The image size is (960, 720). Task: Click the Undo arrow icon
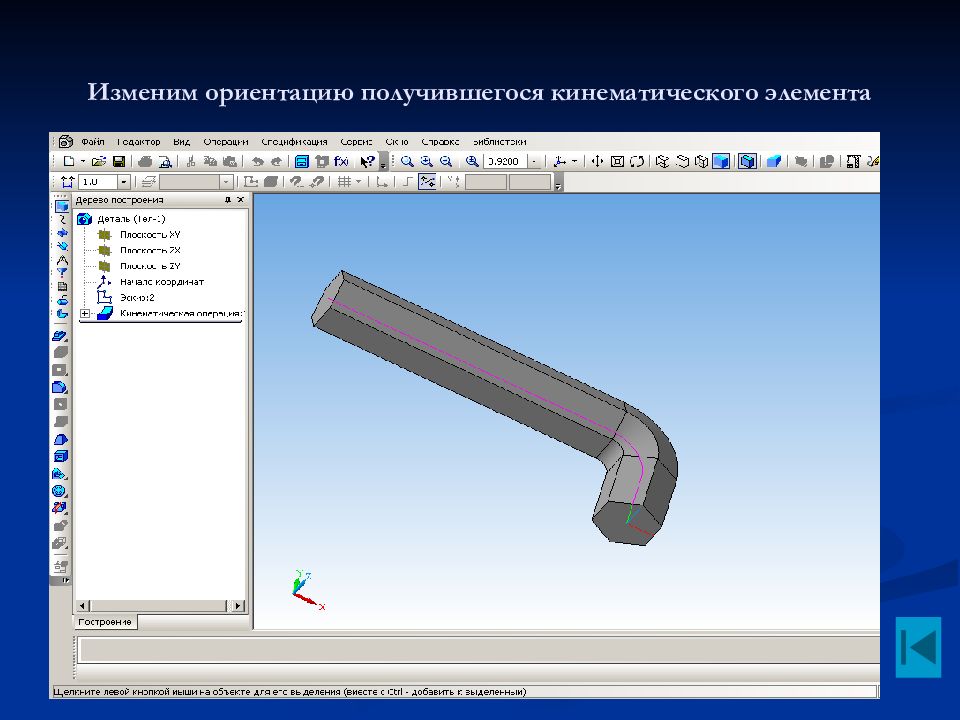tap(258, 162)
